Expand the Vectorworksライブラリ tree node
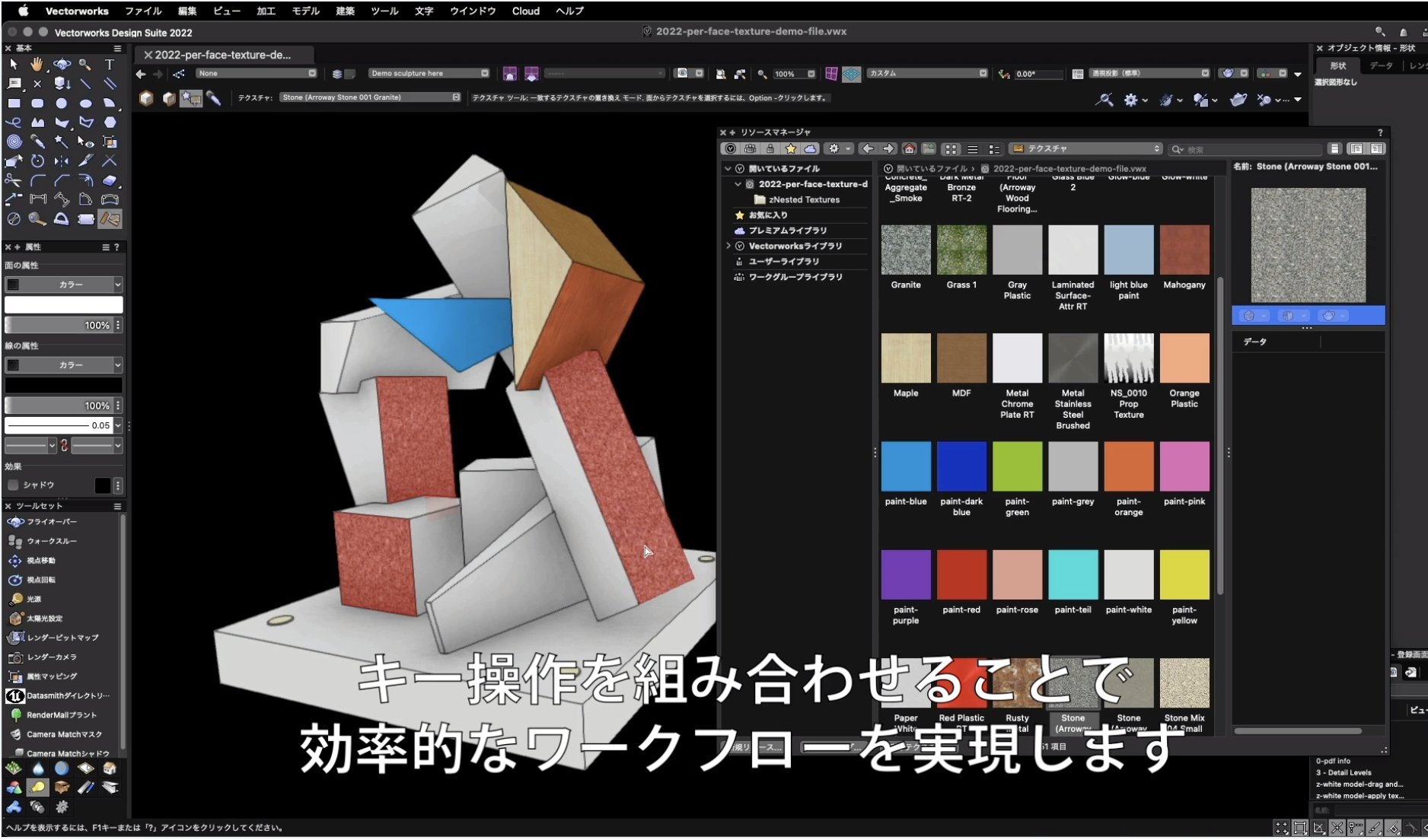The image size is (1428, 840). (x=728, y=246)
